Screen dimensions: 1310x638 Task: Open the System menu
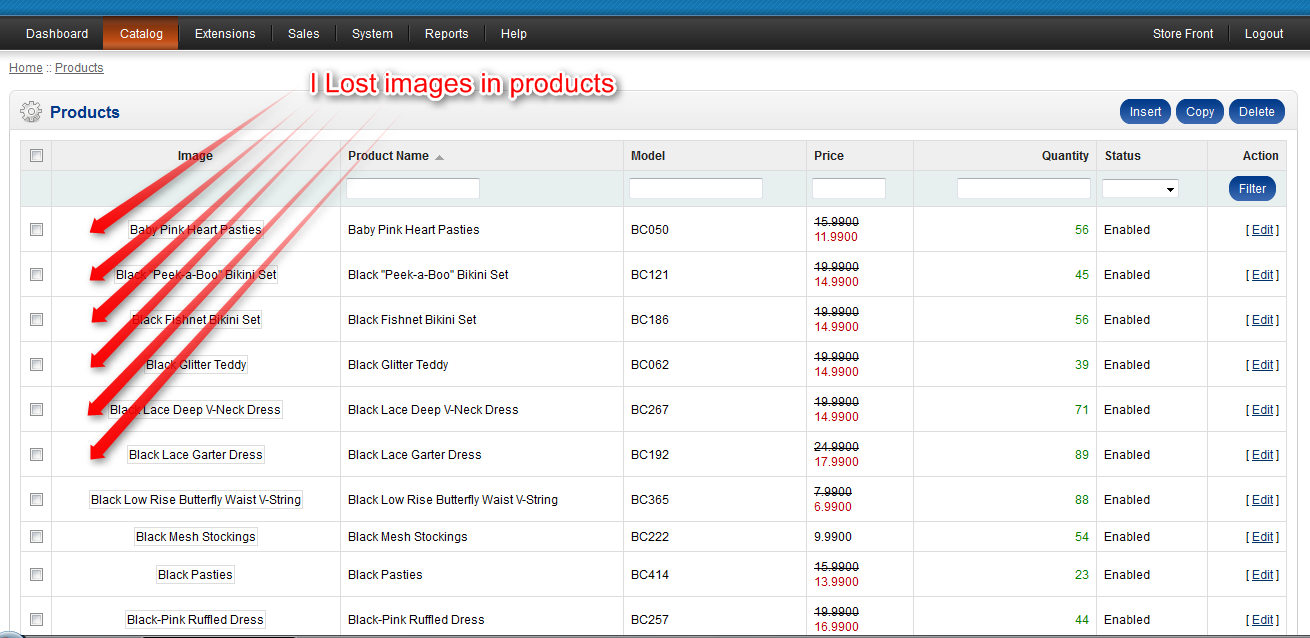tap(372, 33)
